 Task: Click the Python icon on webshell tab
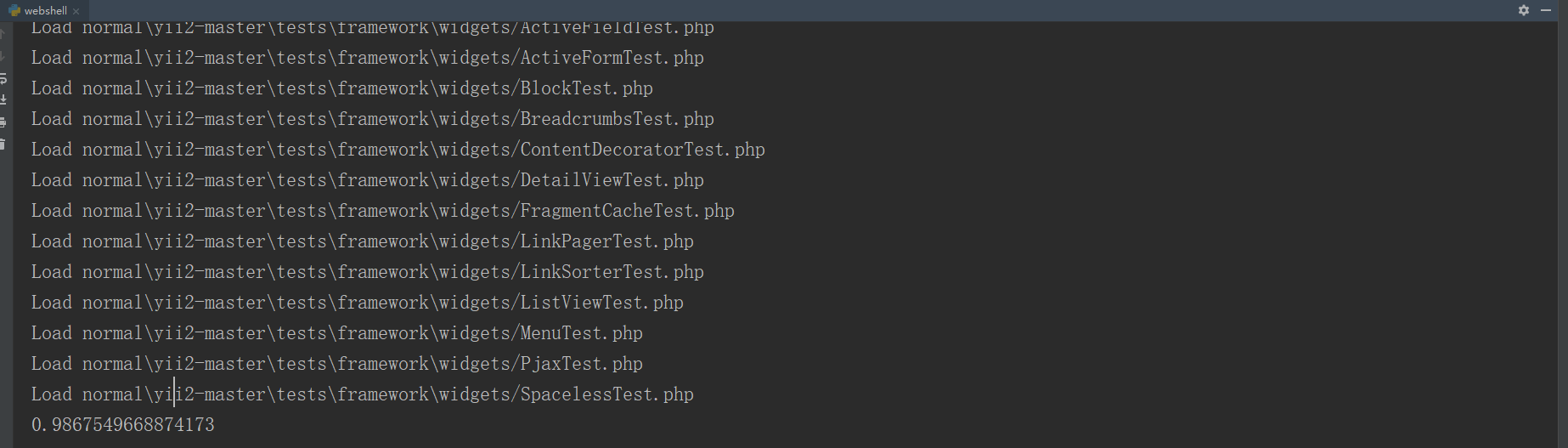coord(14,10)
